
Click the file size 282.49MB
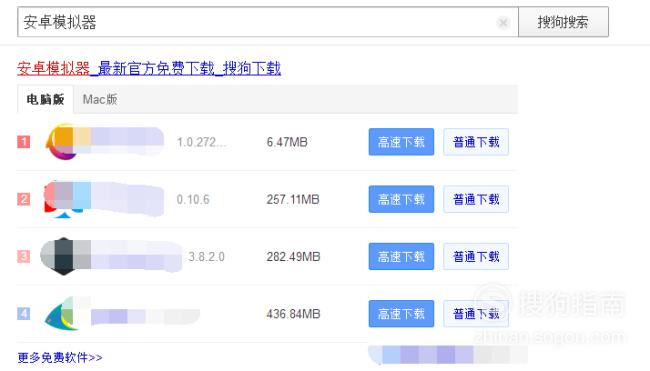coord(293,257)
